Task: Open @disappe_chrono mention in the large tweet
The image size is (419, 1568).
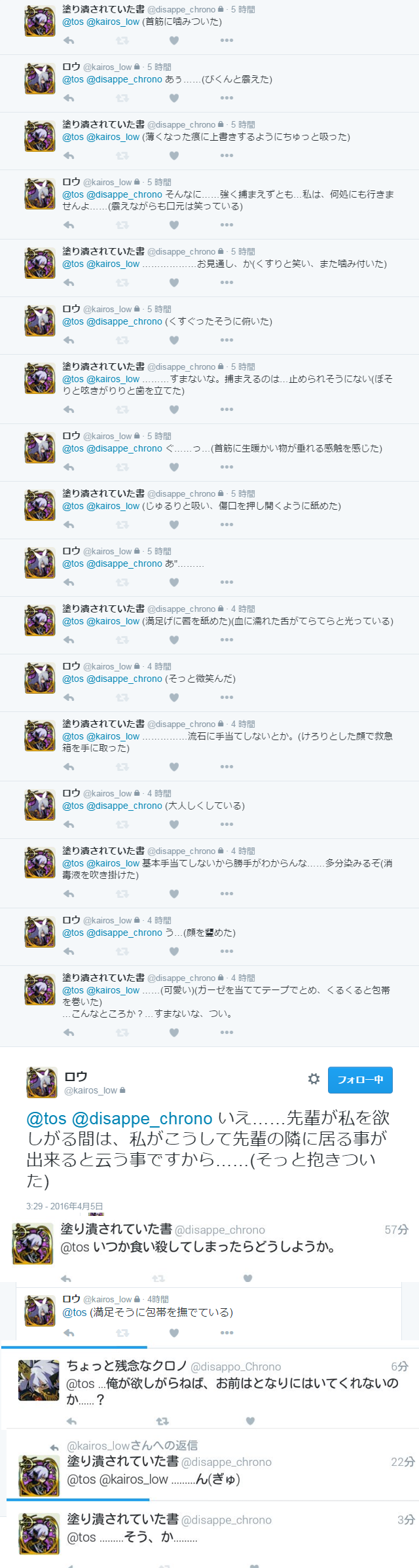Action: click(141, 1118)
